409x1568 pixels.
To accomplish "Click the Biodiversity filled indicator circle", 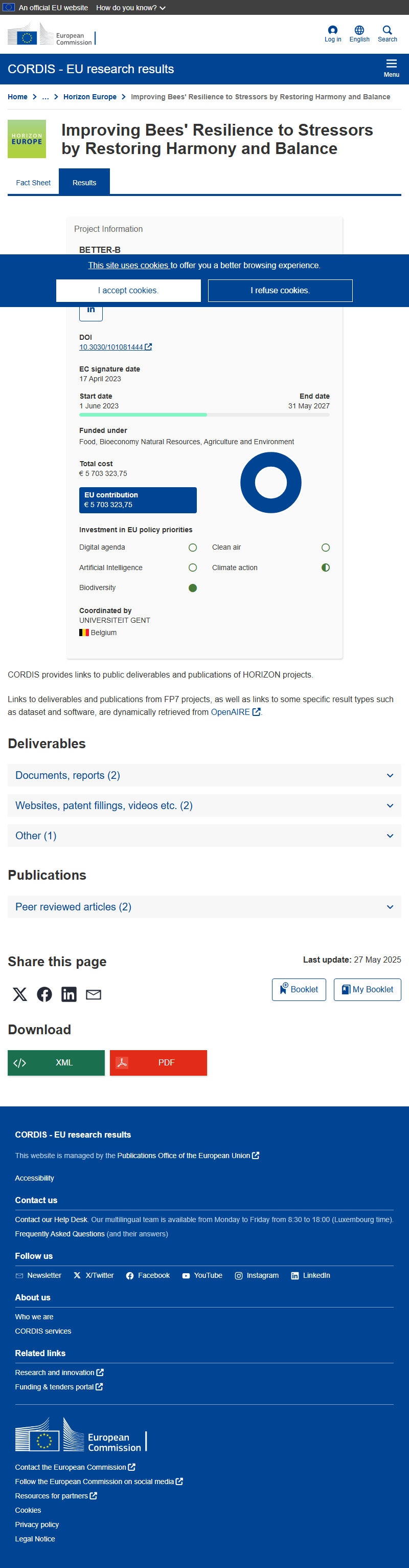I will tap(193, 588).
